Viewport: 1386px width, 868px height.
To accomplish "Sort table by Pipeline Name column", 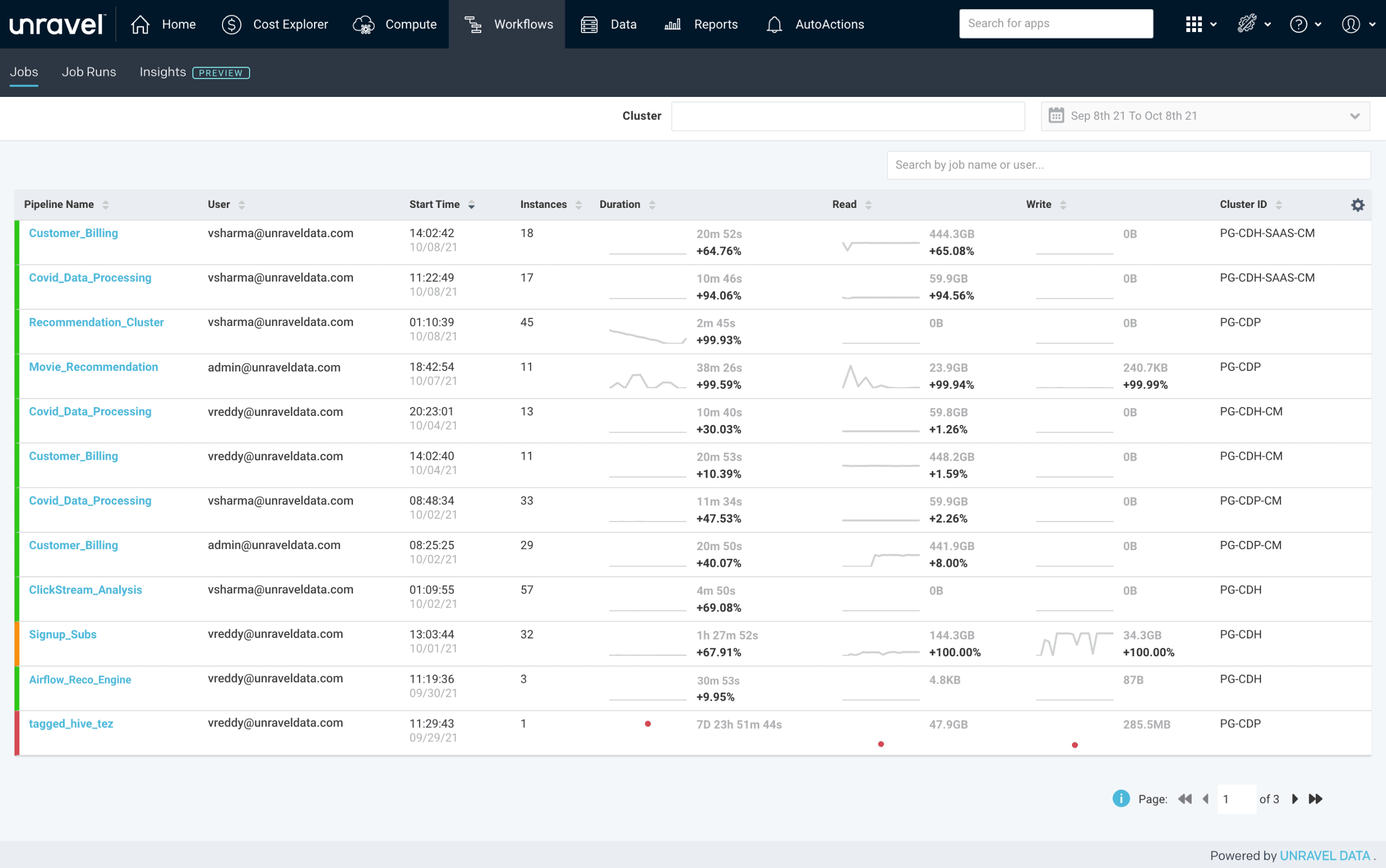I will (106, 205).
